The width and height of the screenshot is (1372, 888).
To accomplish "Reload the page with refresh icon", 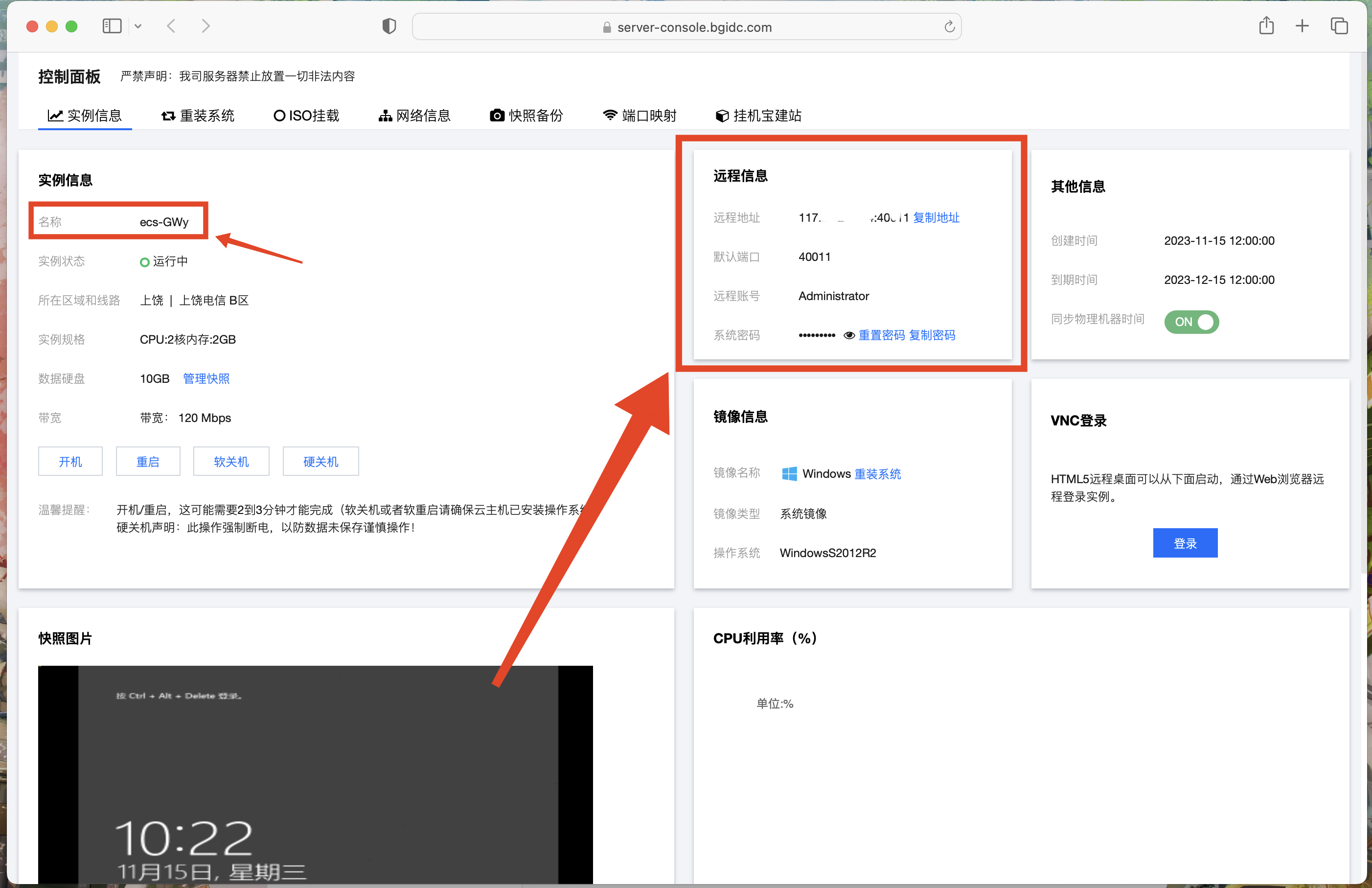I will [949, 26].
